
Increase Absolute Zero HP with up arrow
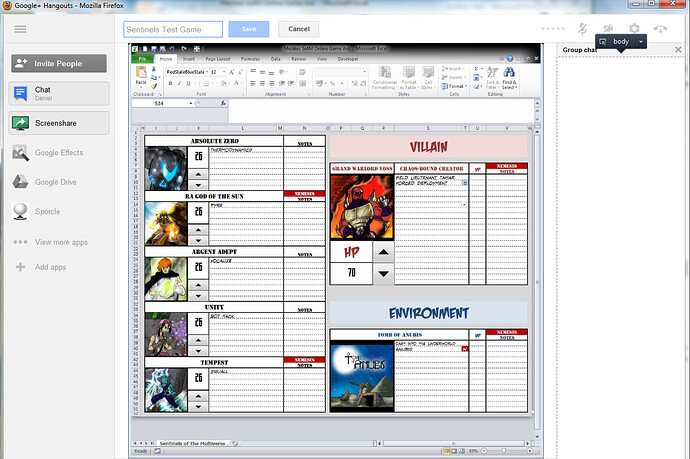198,174
